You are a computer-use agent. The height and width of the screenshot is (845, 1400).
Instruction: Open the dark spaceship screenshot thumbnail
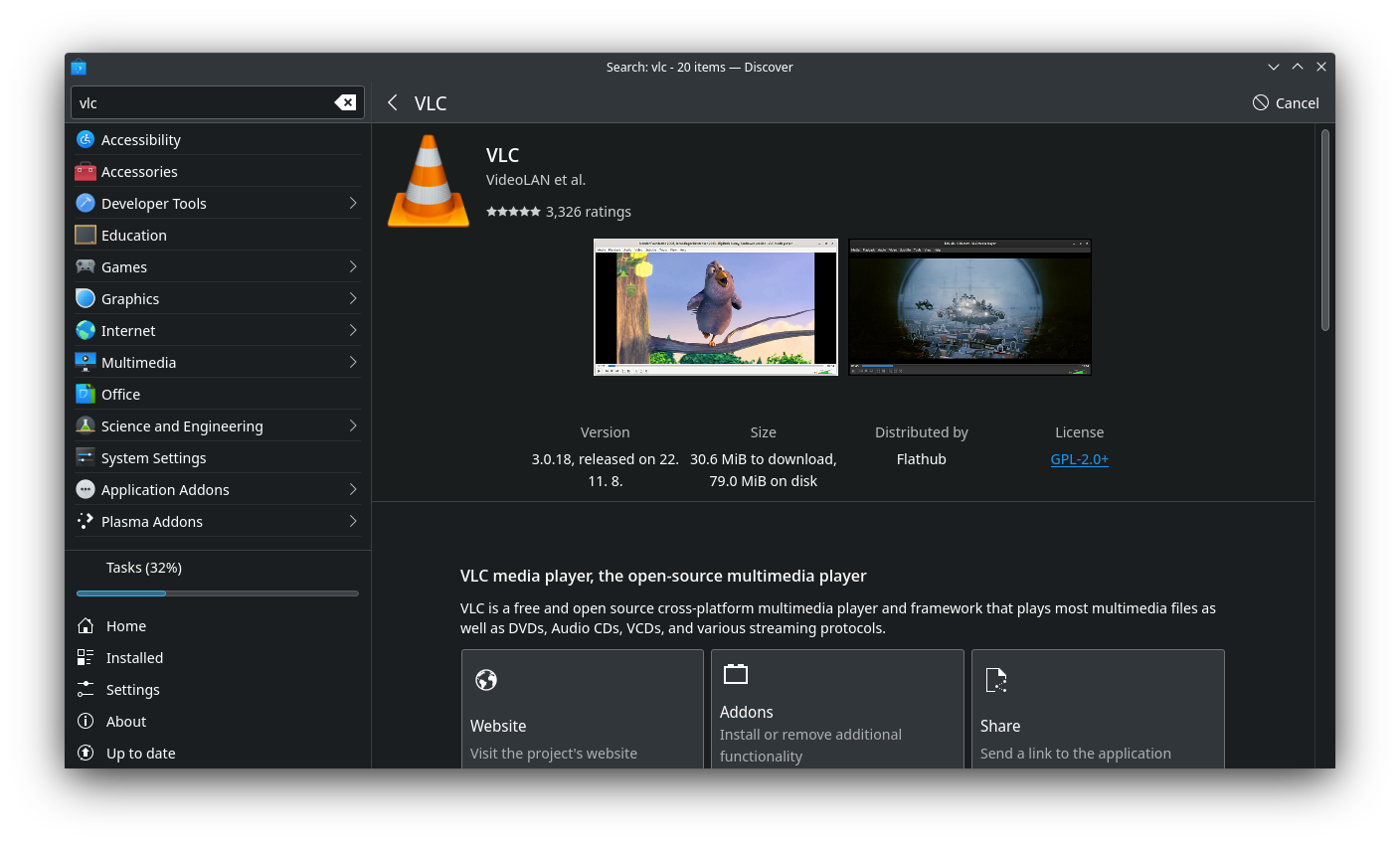970,307
